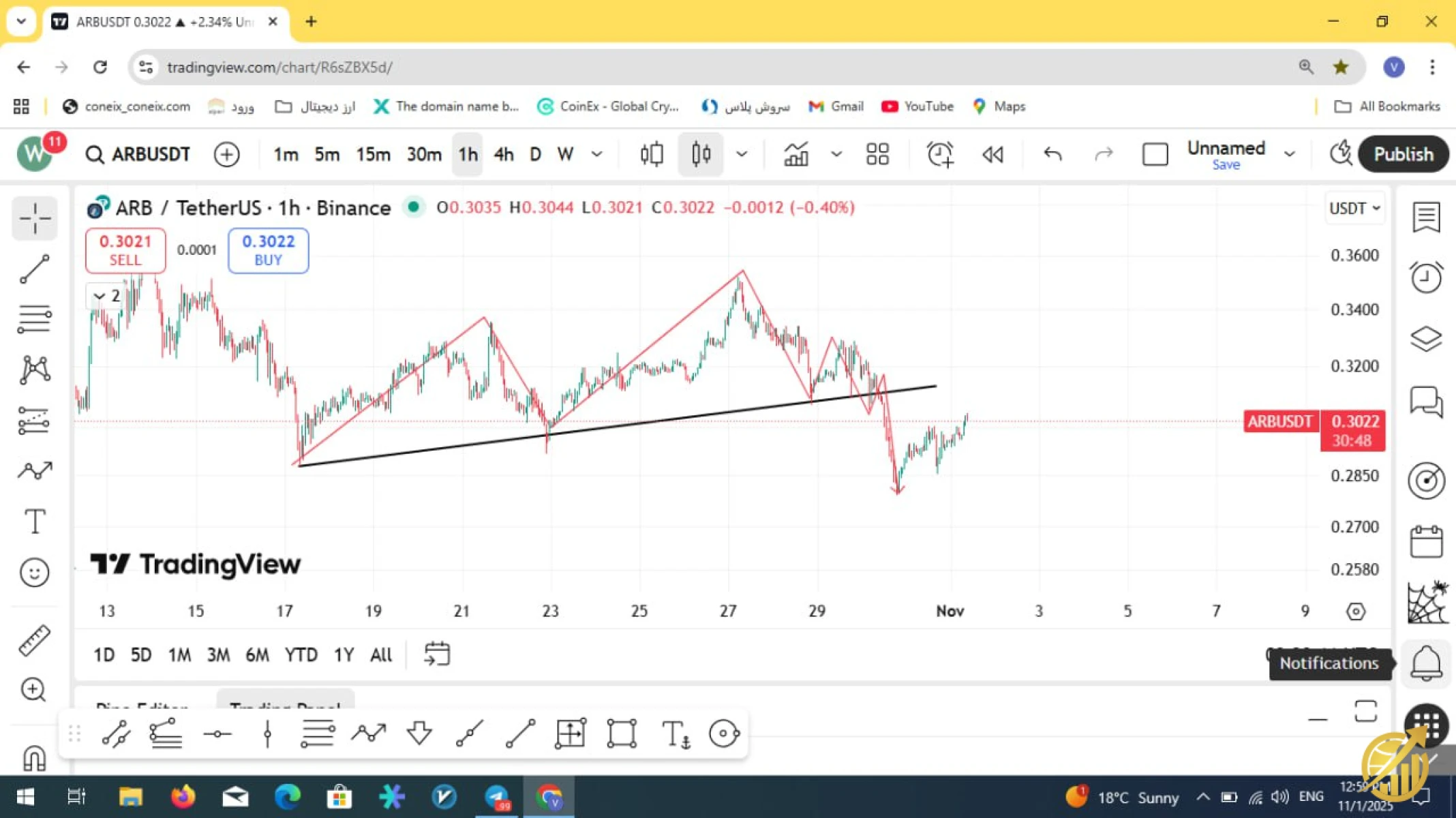This screenshot has width=1456, height=818.
Task: Open the USDT currency dropdown
Action: (x=1354, y=208)
